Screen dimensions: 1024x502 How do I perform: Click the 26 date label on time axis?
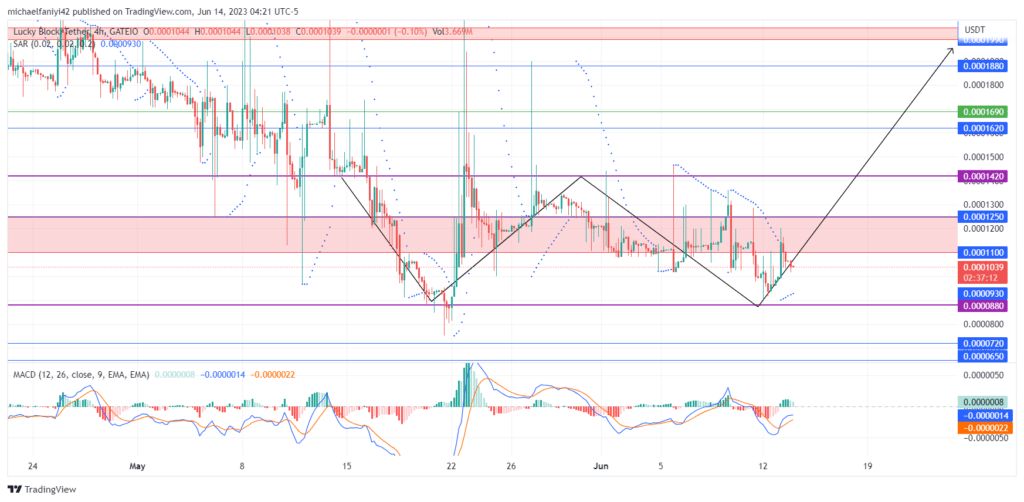511,467
